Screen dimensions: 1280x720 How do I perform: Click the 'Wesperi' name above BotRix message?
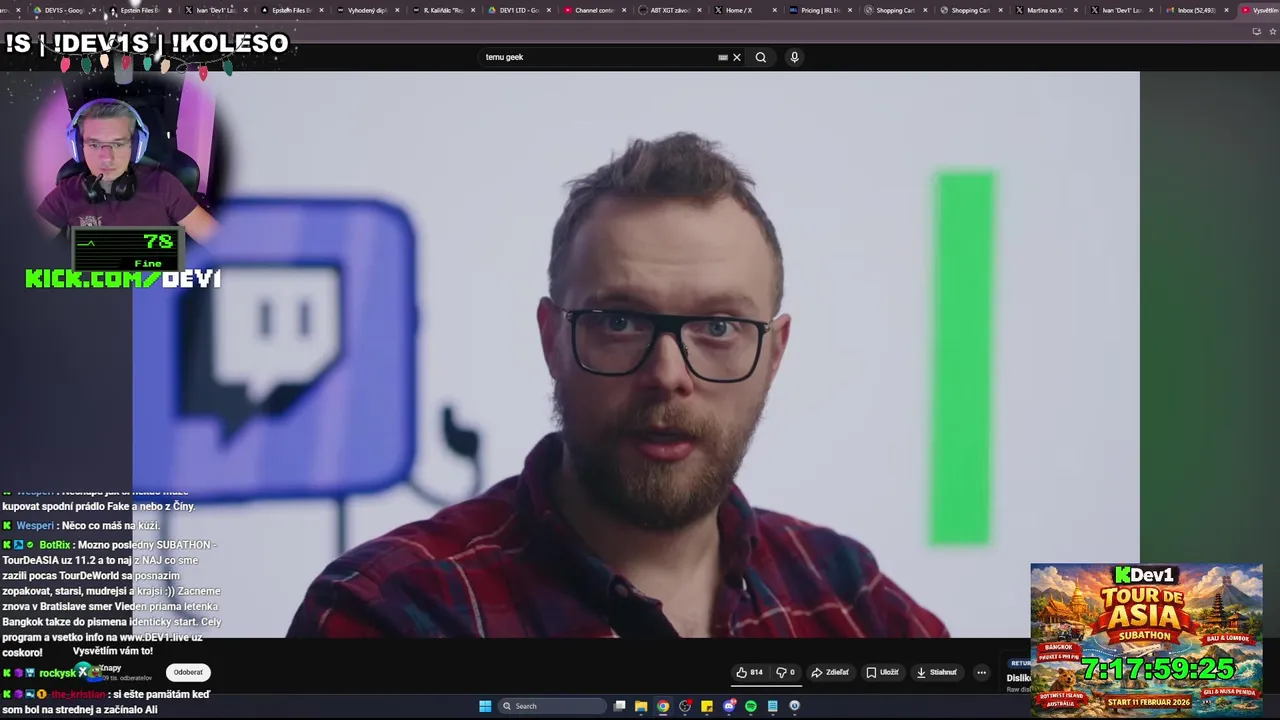pos(35,525)
